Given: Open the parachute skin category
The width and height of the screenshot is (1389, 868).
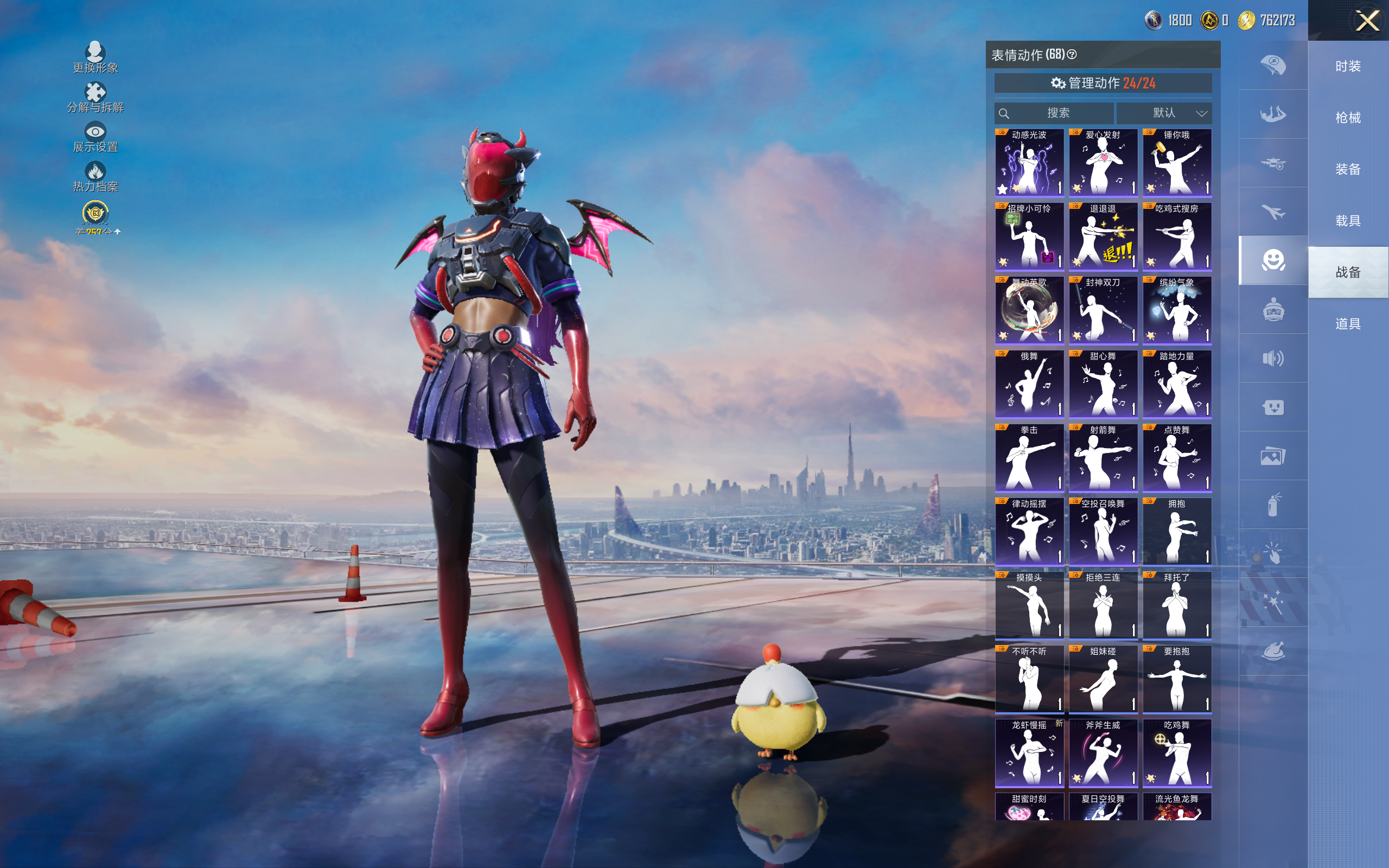Looking at the screenshot, I should pyautogui.click(x=1272, y=65).
